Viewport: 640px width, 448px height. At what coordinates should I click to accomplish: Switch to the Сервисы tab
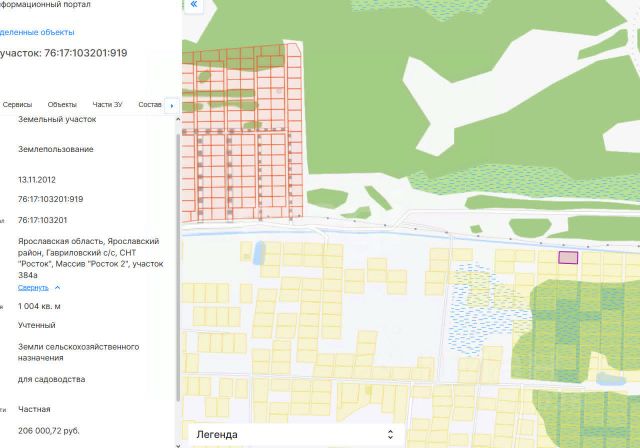coord(17,105)
